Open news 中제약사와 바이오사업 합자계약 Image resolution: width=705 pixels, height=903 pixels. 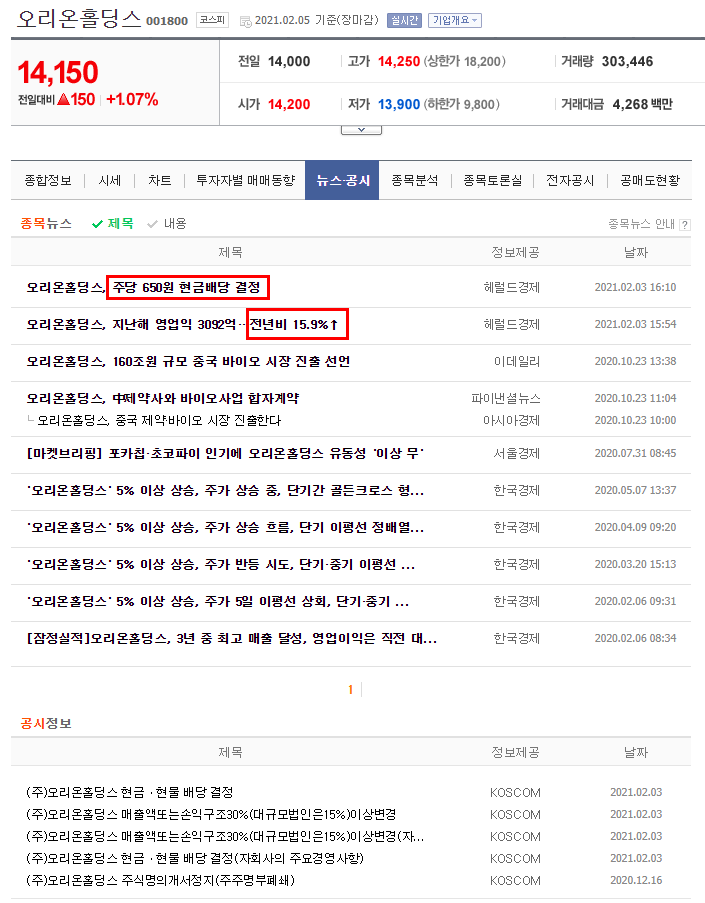[x=163, y=399]
